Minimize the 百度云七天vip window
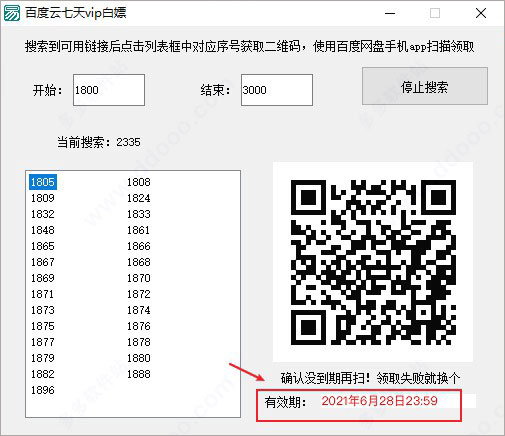This screenshot has height=436, width=505. tap(390, 13)
